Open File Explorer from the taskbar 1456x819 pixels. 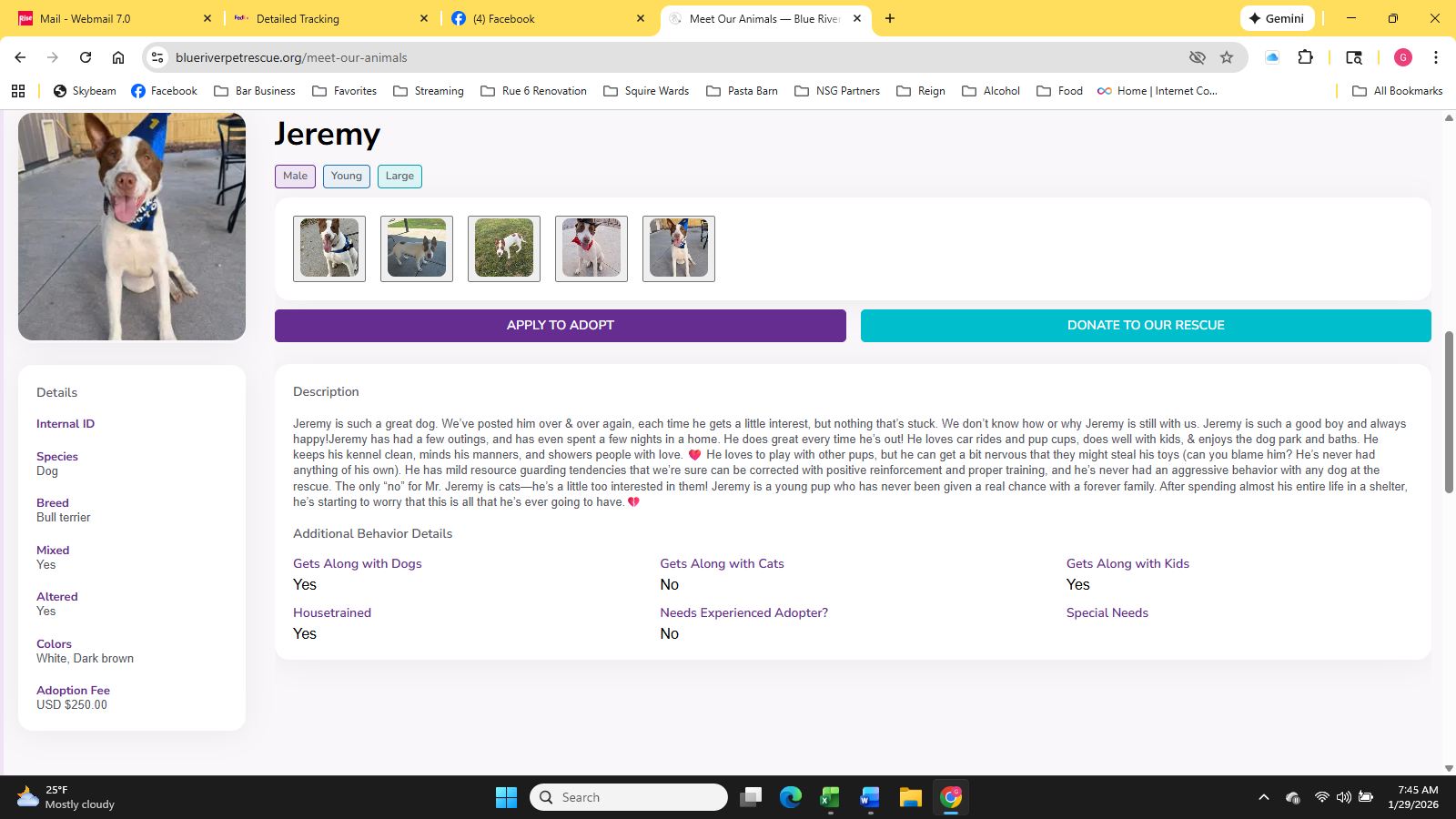point(911,797)
